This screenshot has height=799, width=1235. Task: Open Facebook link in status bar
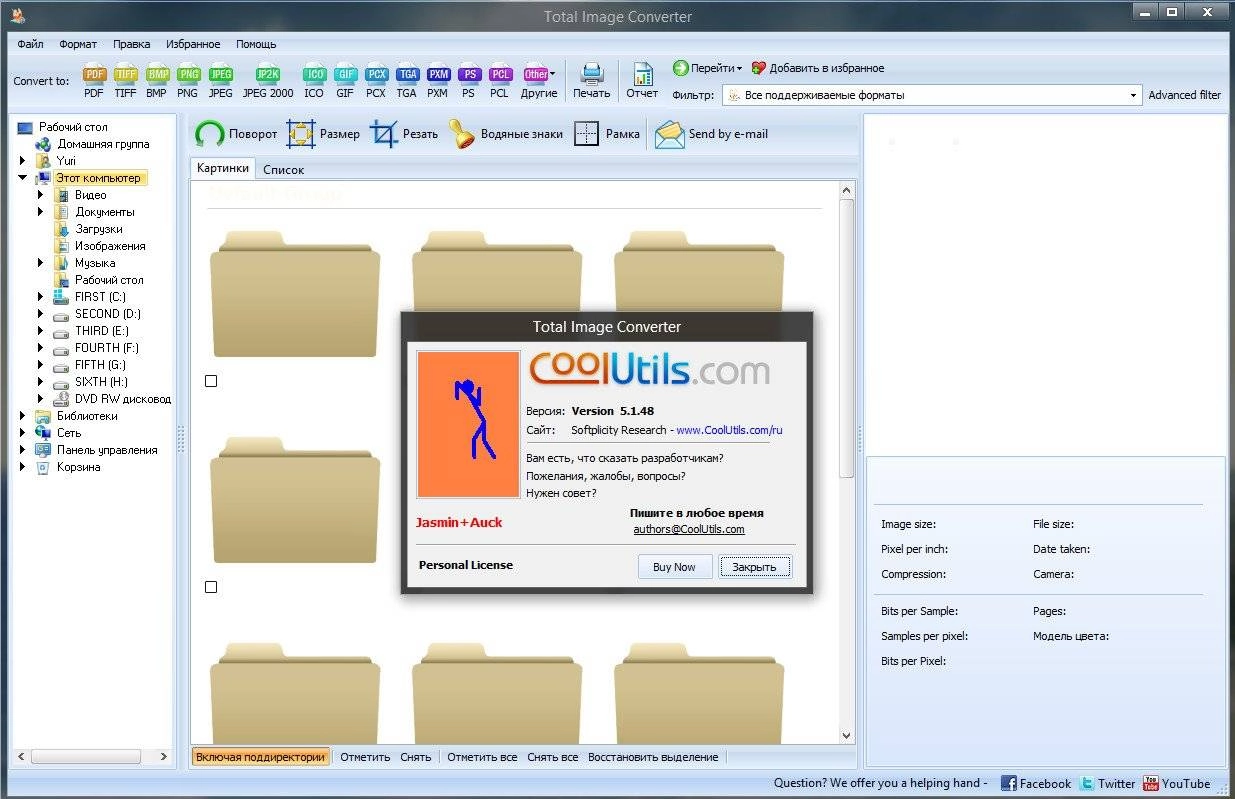click(1036, 784)
